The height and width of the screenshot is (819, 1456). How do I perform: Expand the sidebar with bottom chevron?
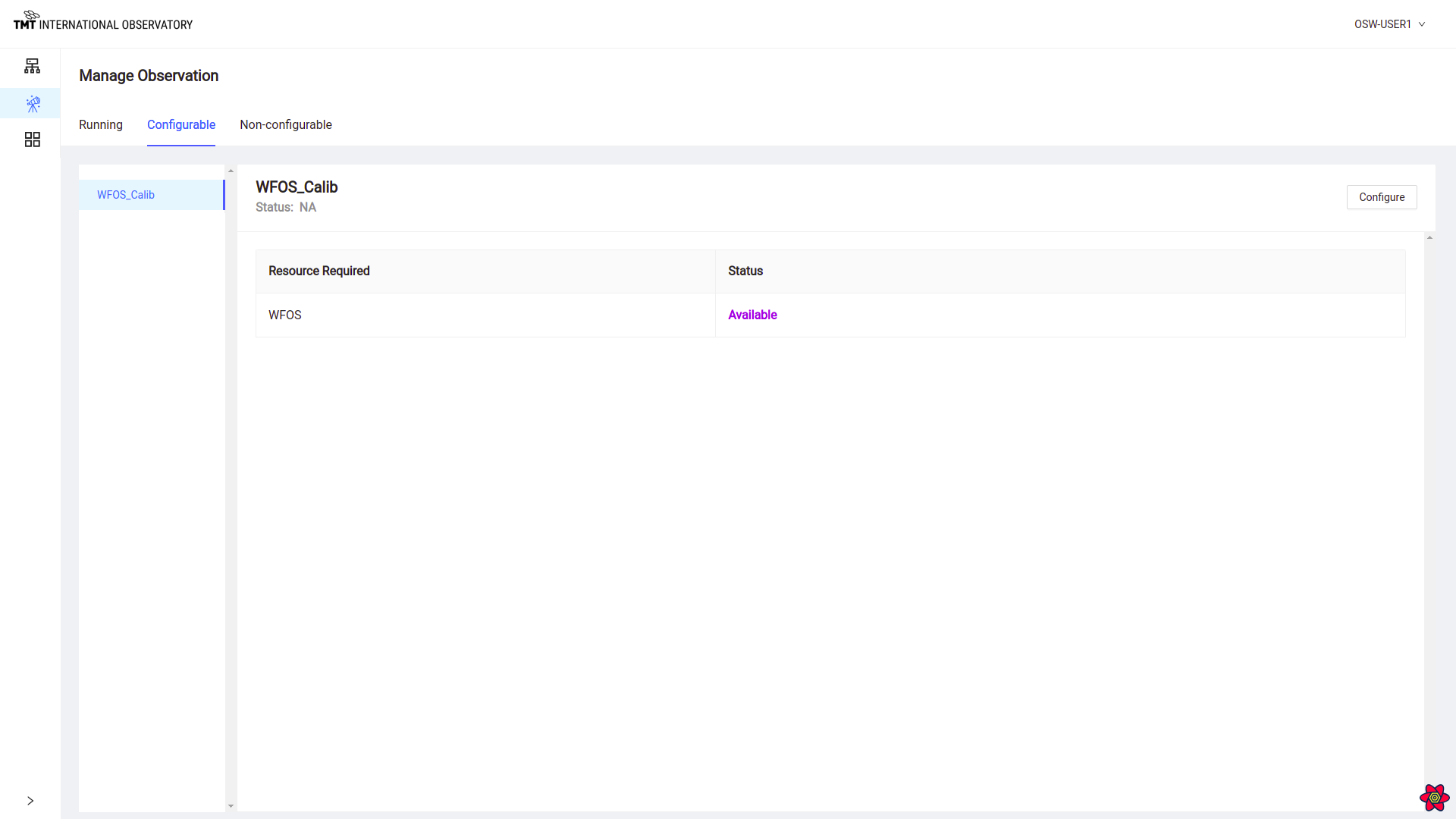point(30,801)
